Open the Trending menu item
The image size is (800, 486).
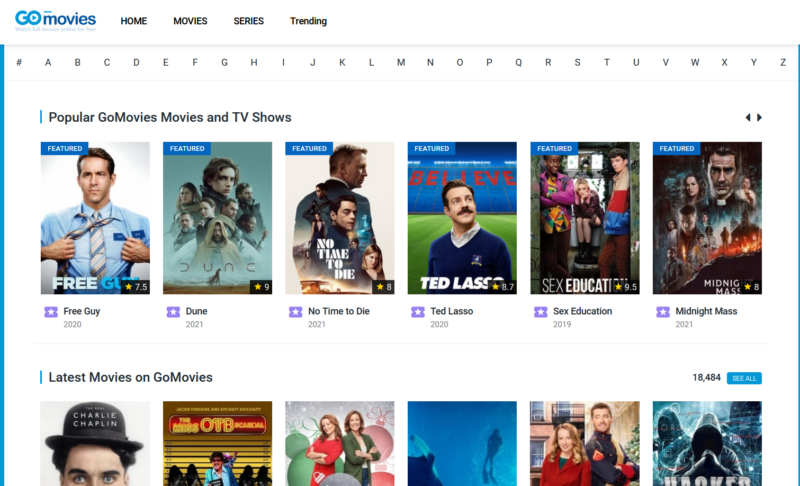tap(308, 21)
